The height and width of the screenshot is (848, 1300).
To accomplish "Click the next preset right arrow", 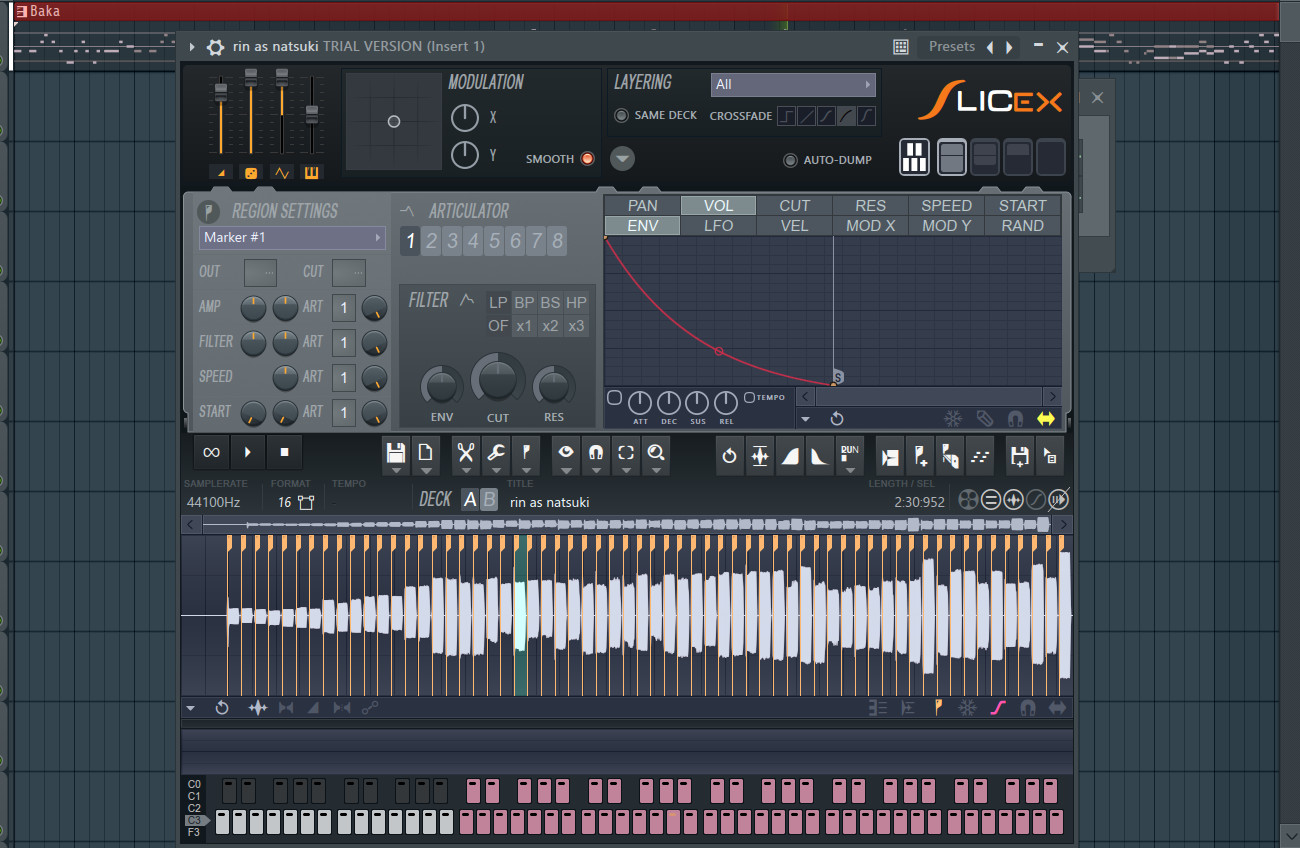I will click(1009, 47).
